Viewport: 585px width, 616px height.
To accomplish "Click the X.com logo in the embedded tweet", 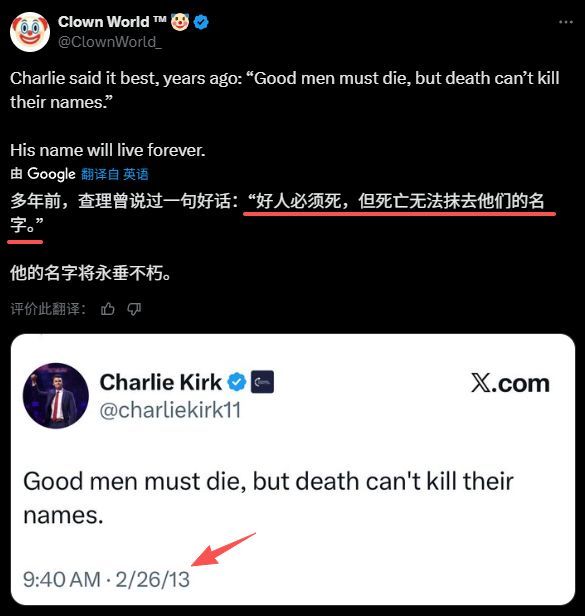I will click(510, 383).
